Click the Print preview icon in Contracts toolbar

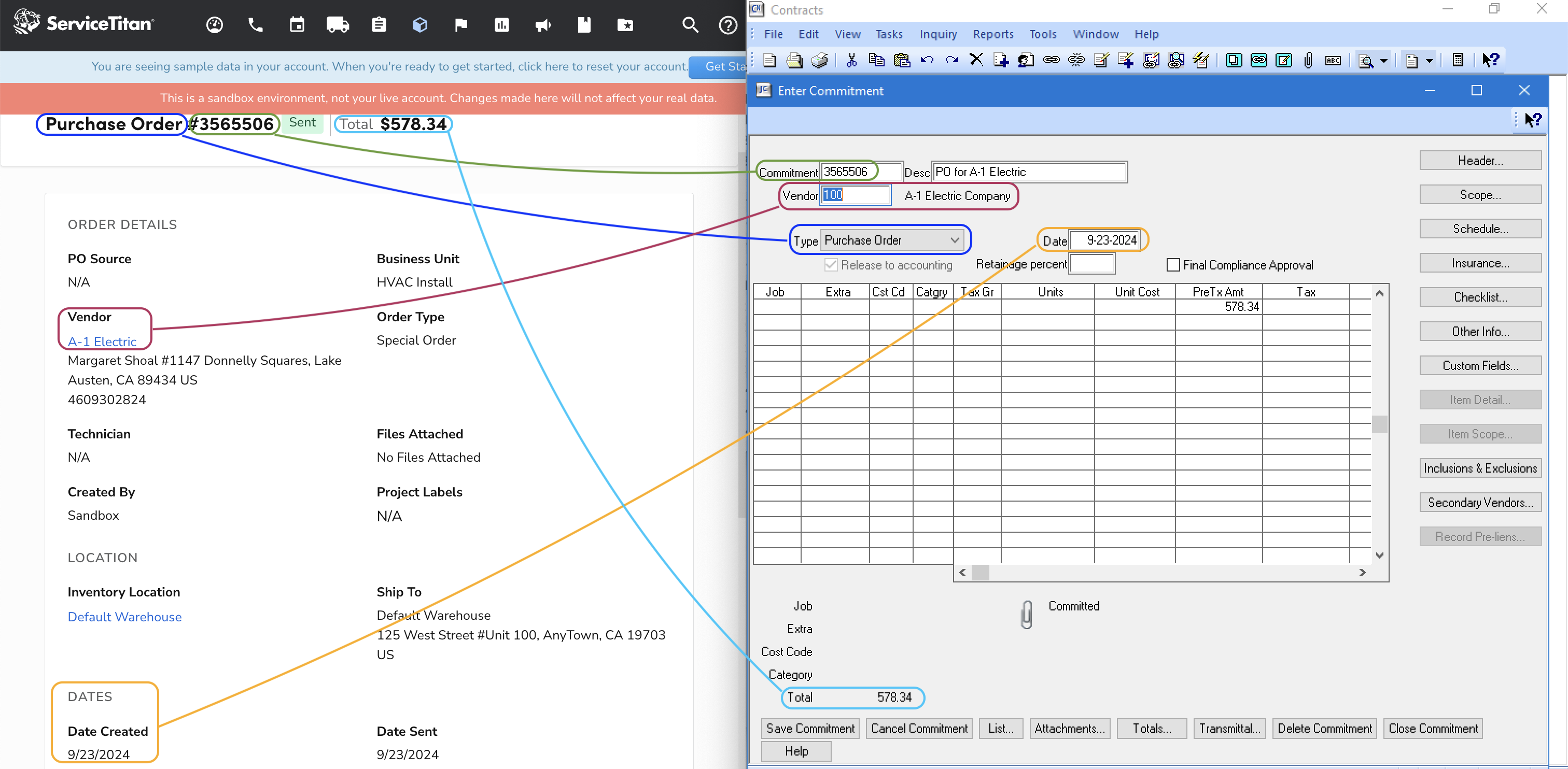click(x=794, y=60)
